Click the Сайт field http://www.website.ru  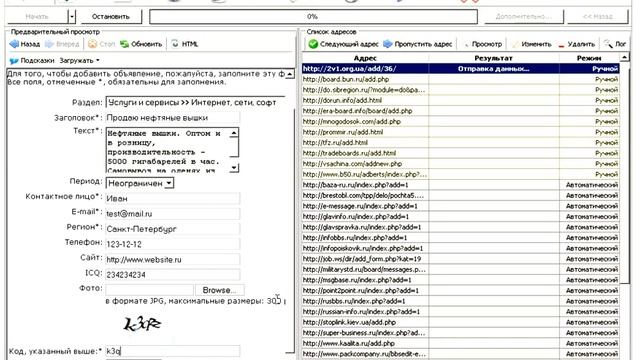coord(173,259)
